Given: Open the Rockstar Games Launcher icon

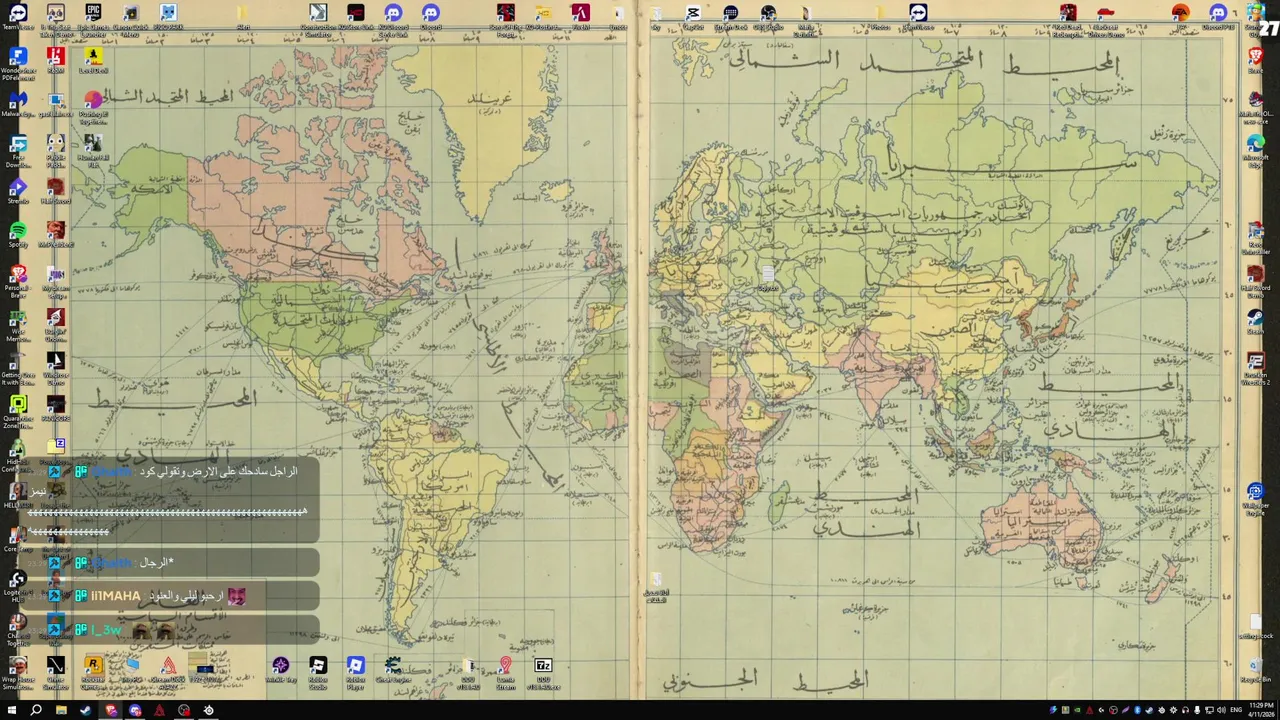Looking at the screenshot, I should point(93,670).
